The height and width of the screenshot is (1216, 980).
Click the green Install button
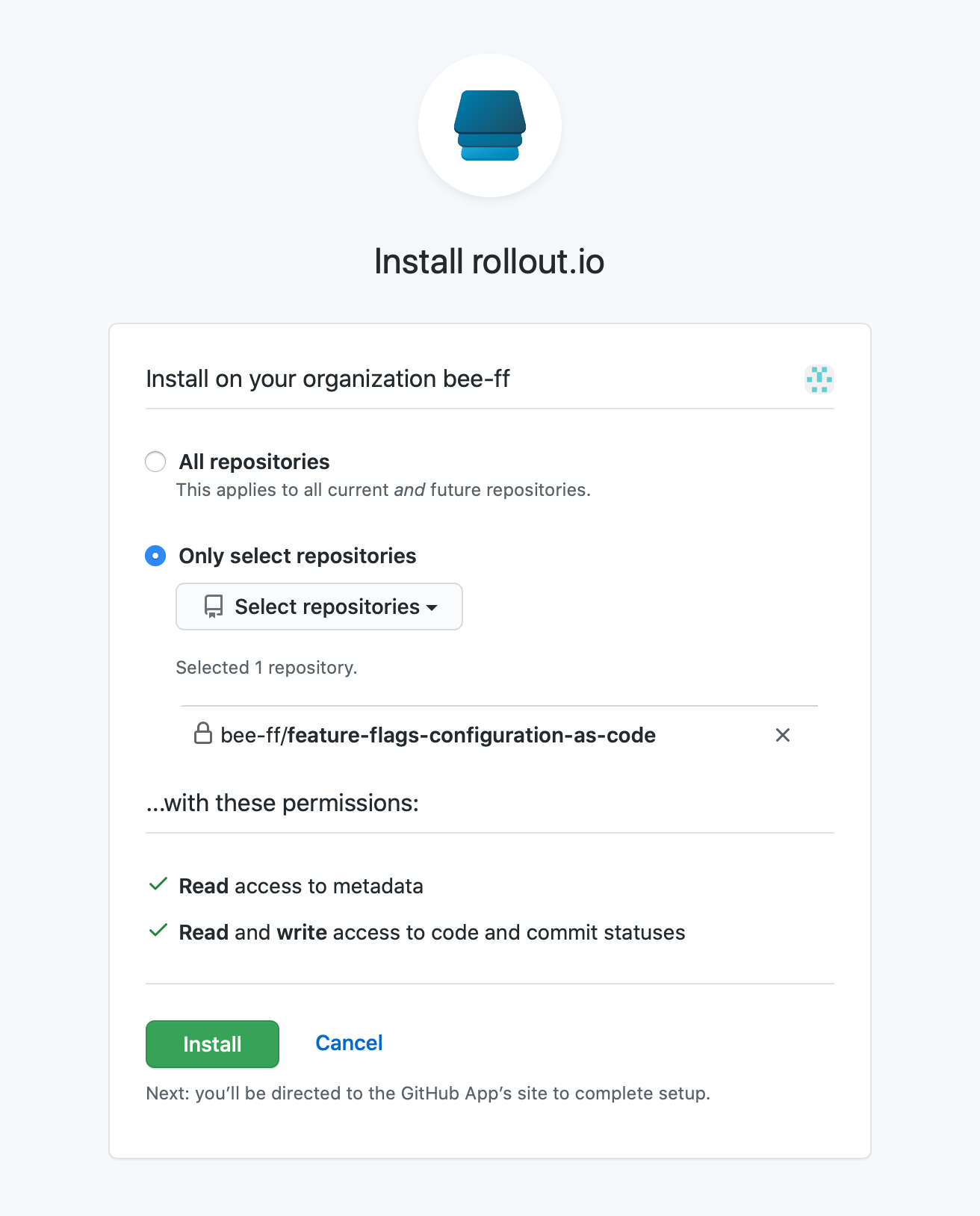pos(211,1044)
